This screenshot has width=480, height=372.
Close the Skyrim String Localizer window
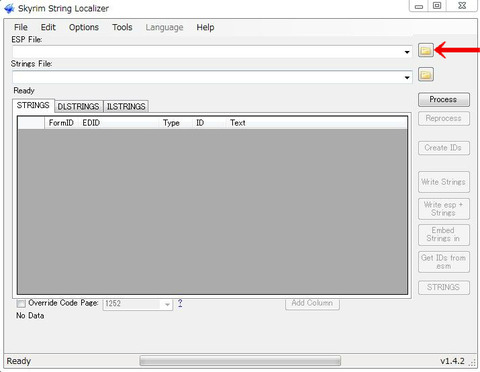462,6
